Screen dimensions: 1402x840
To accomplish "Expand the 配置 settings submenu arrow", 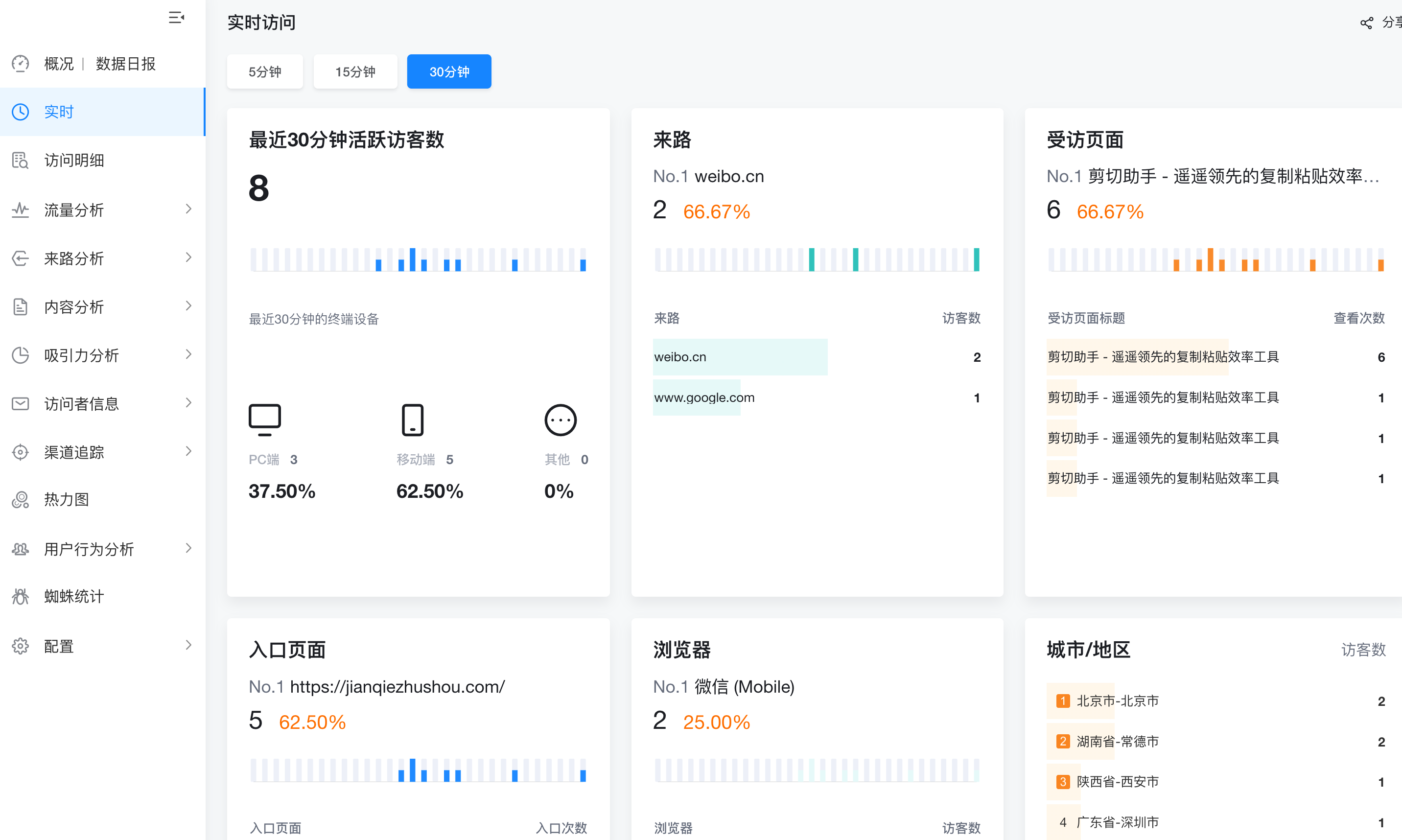I will pyautogui.click(x=188, y=645).
